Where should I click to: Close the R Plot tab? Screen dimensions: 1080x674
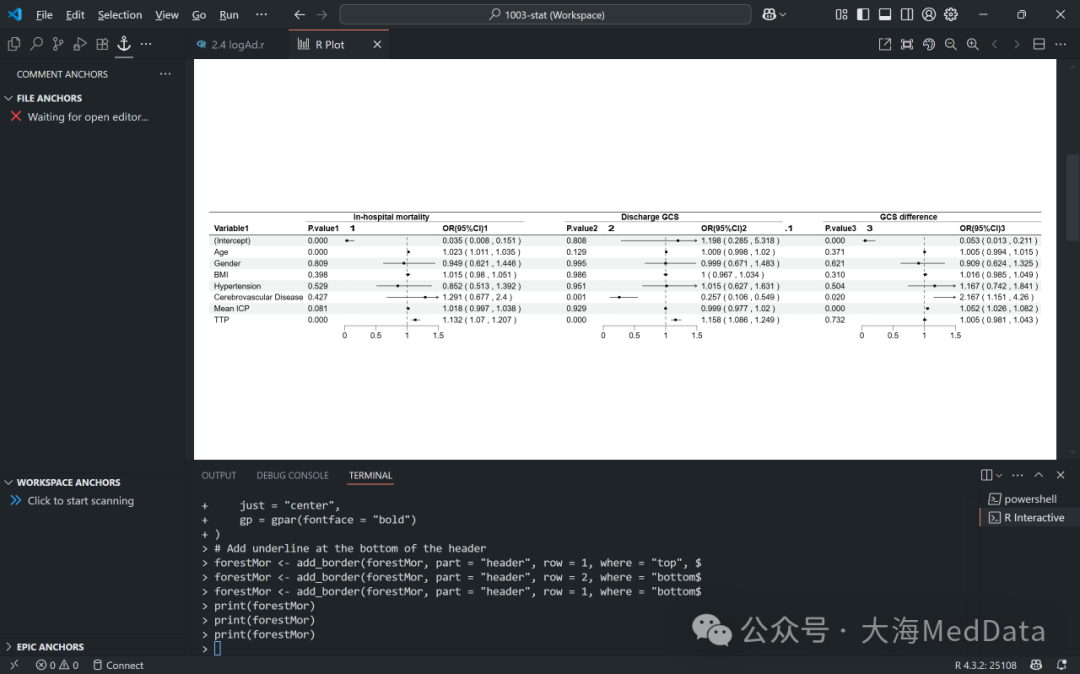point(377,44)
